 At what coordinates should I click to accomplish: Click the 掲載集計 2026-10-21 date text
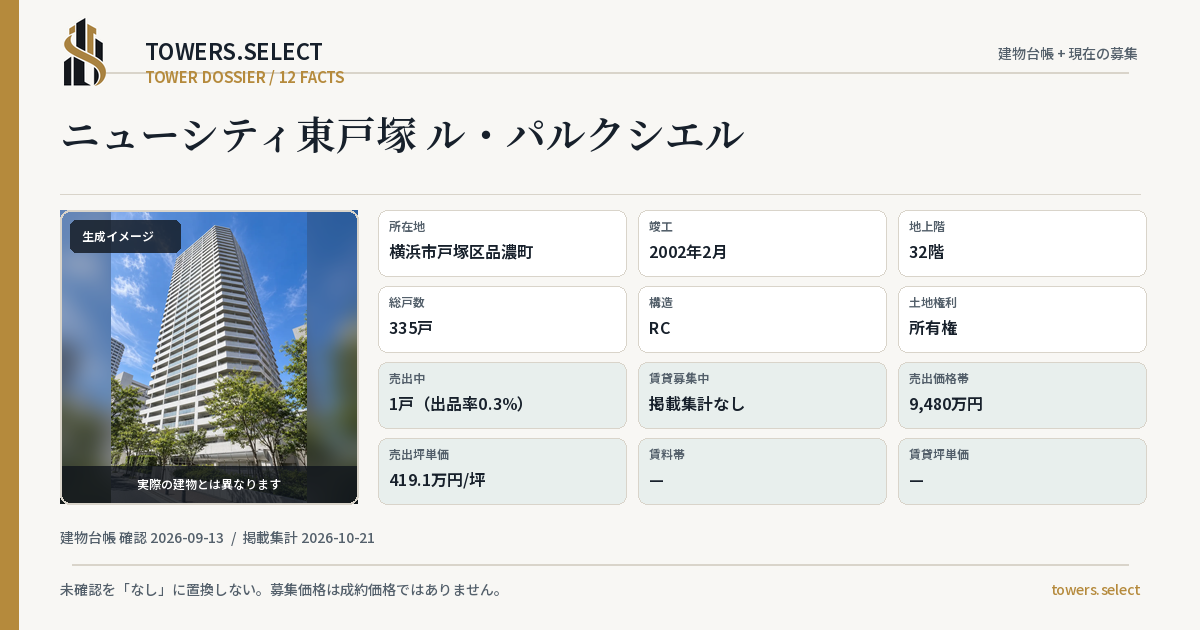[309, 538]
